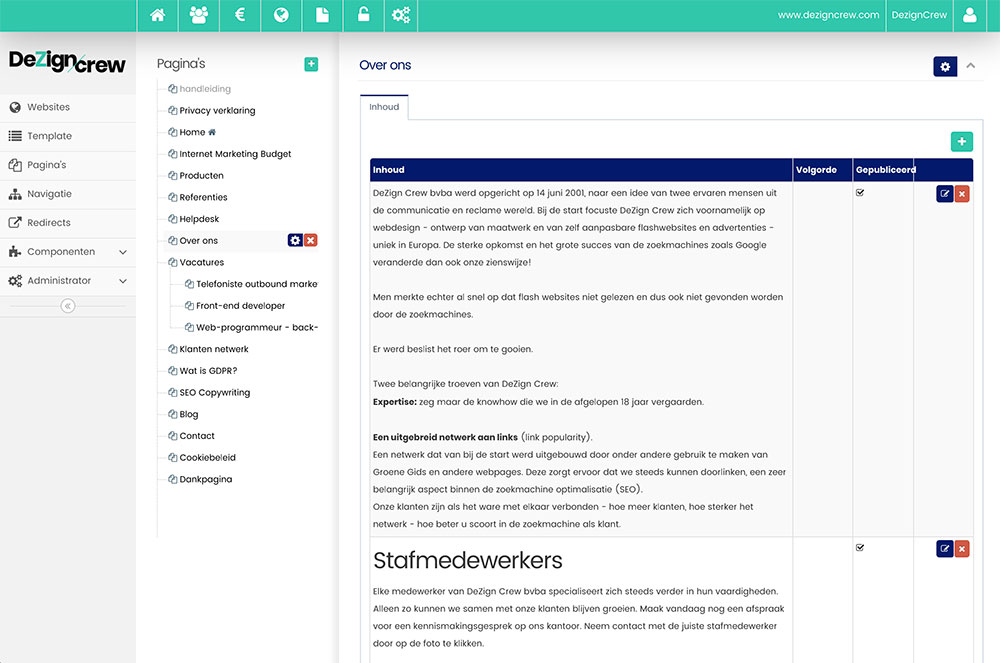The height and width of the screenshot is (663, 1000).
Task: Add a new page with green plus
Action: (x=311, y=64)
